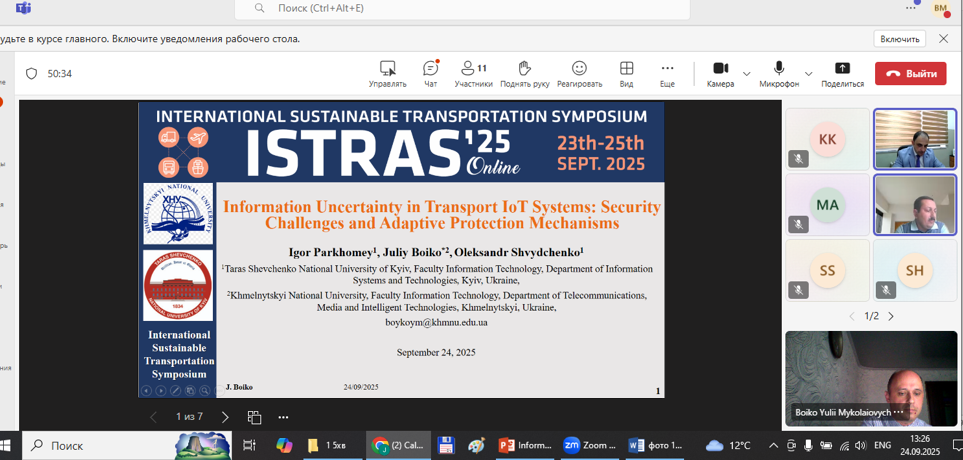Expand the camera options dropdown arrow
The image size is (963, 460).
point(747,73)
